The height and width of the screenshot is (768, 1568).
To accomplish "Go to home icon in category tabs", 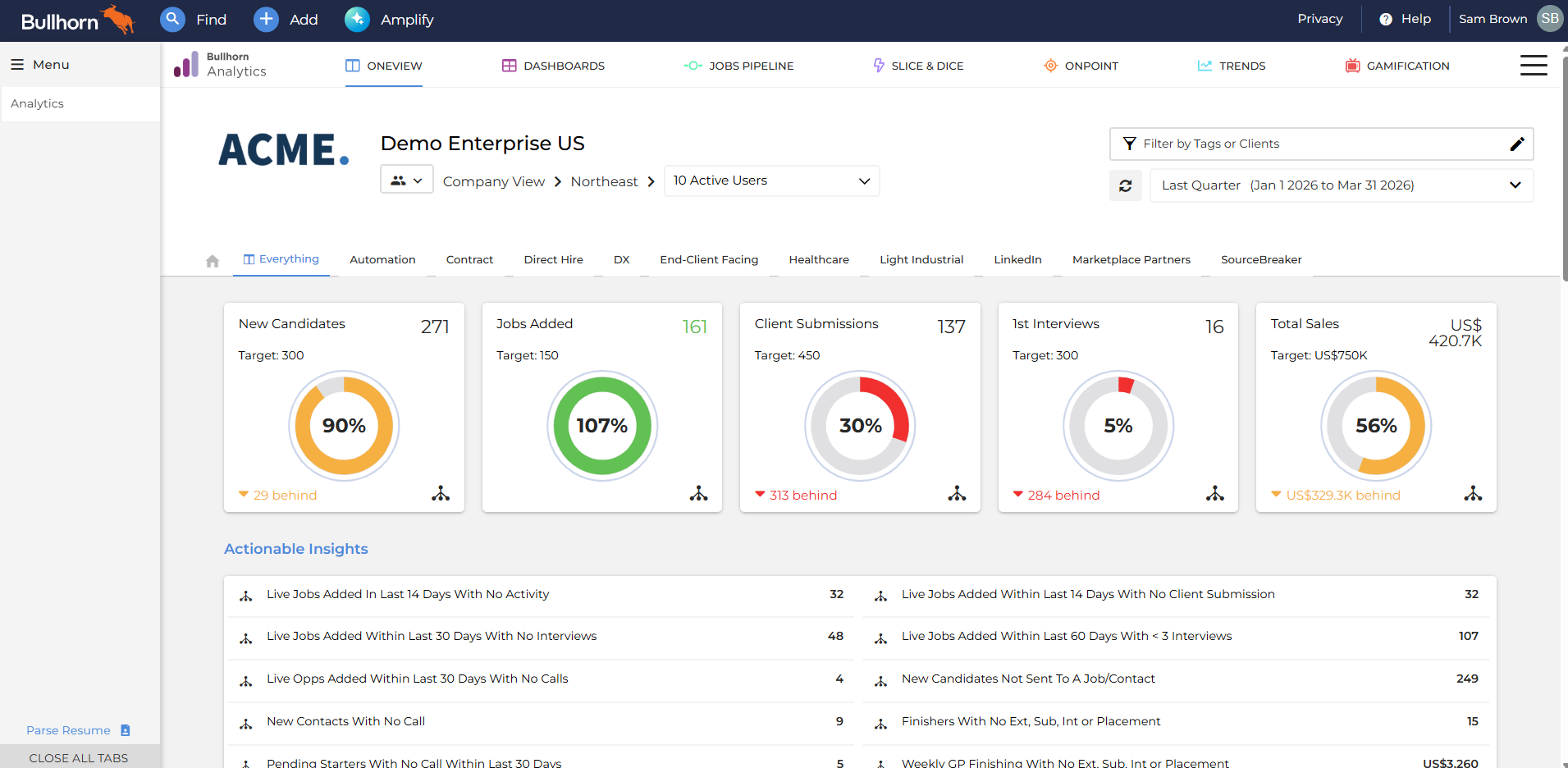I will [x=213, y=261].
